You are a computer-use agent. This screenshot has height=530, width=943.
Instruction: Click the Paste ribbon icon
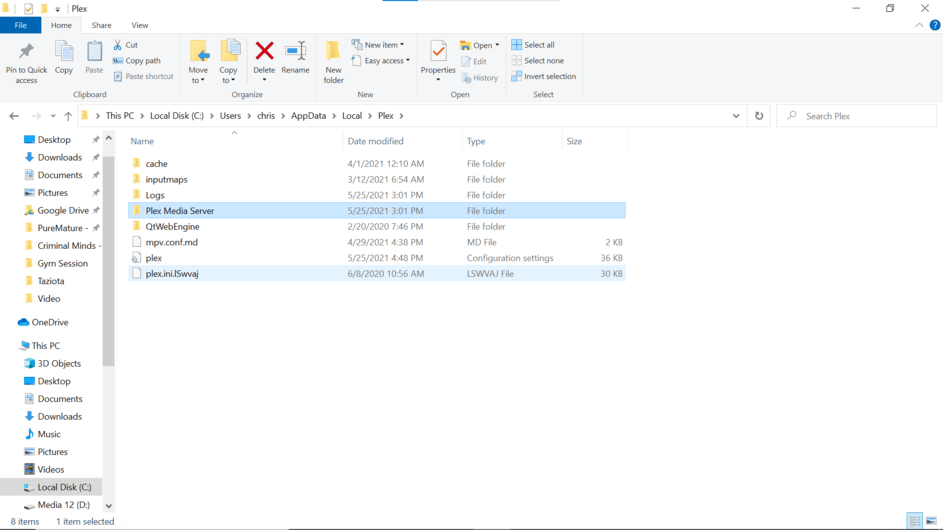click(94, 58)
